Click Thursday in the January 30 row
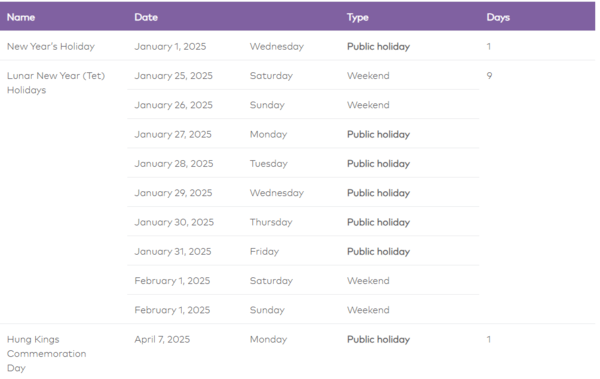 pyautogui.click(x=271, y=222)
